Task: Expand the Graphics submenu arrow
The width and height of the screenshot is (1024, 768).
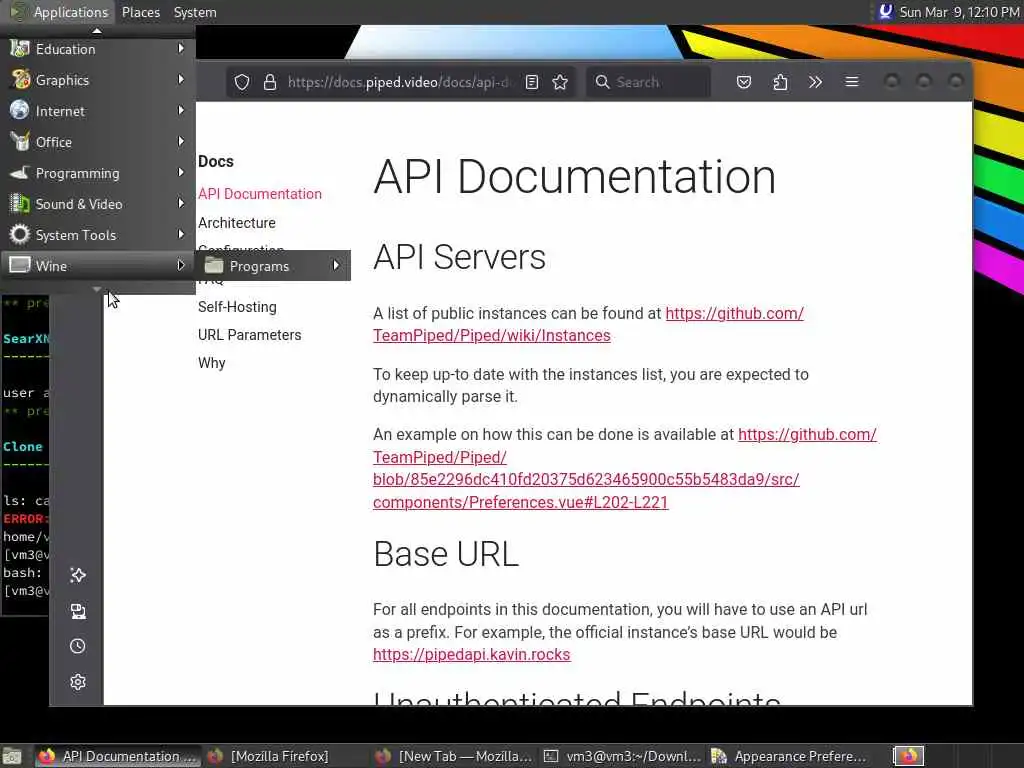Action: point(181,79)
